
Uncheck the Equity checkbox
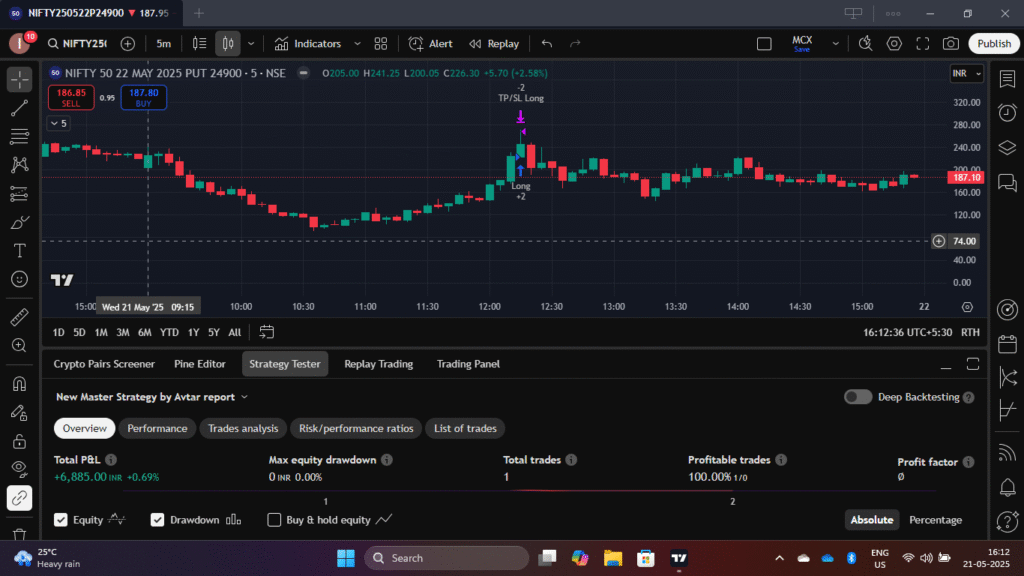coord(61,520)
